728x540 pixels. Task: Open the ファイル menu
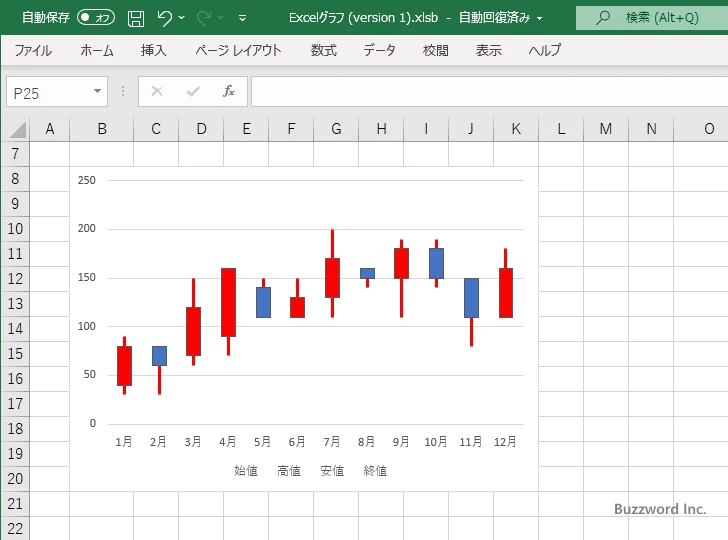point(33,50)
